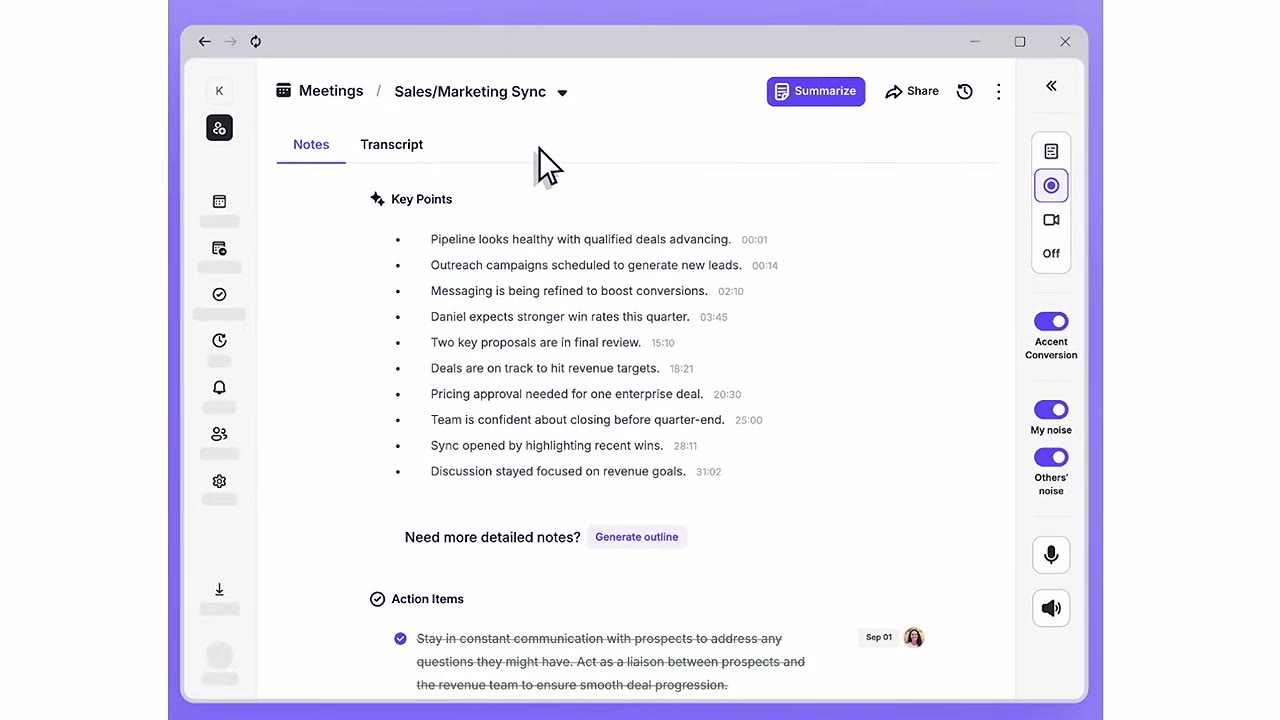
Task: Click the Sep 01 due date on the action item
Action: coord(879,637)
